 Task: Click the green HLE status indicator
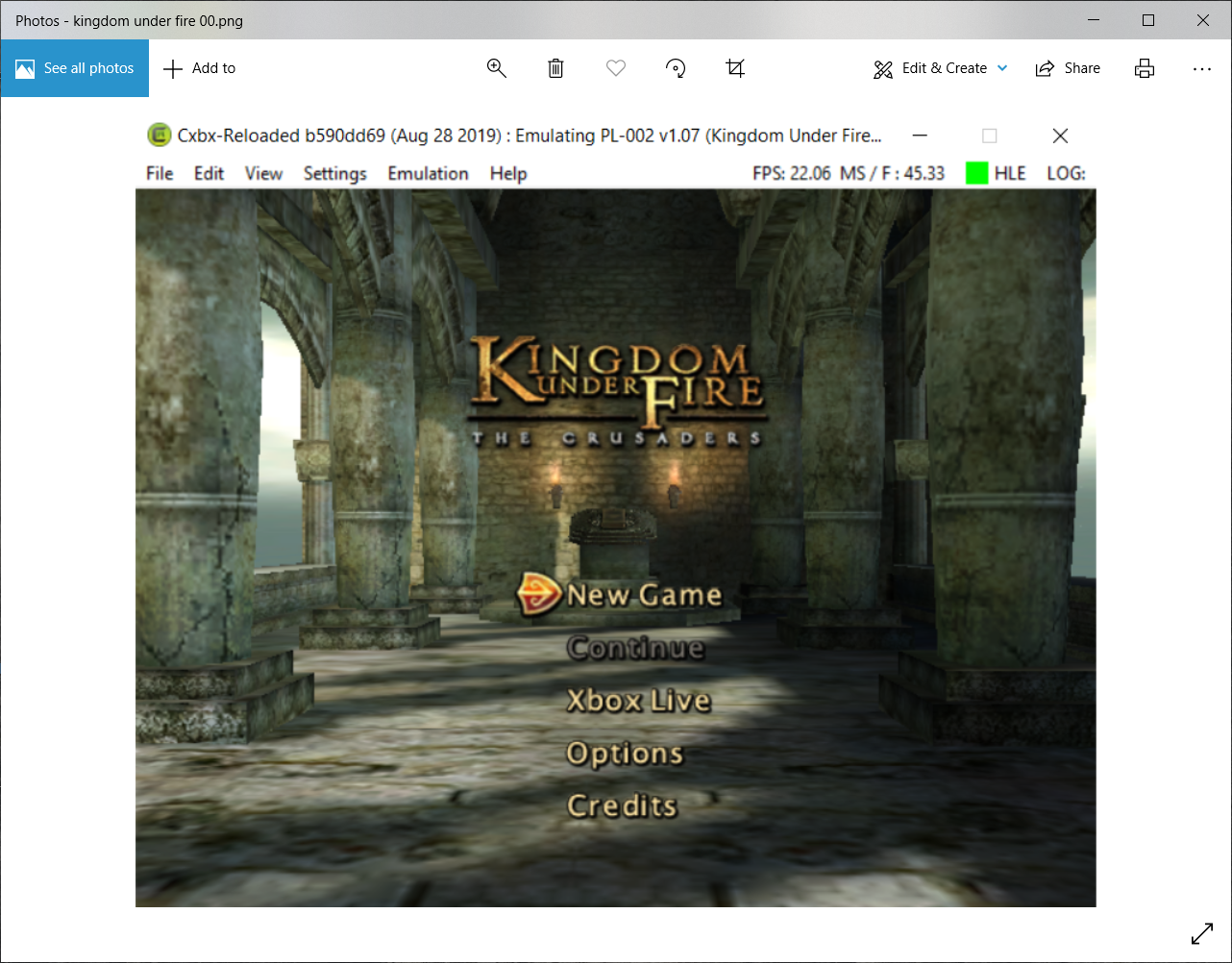coord(977,173)
